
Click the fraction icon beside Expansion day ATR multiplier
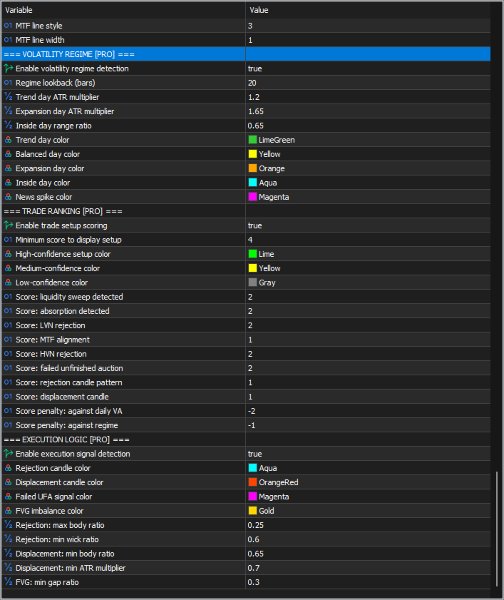[8, 111]
